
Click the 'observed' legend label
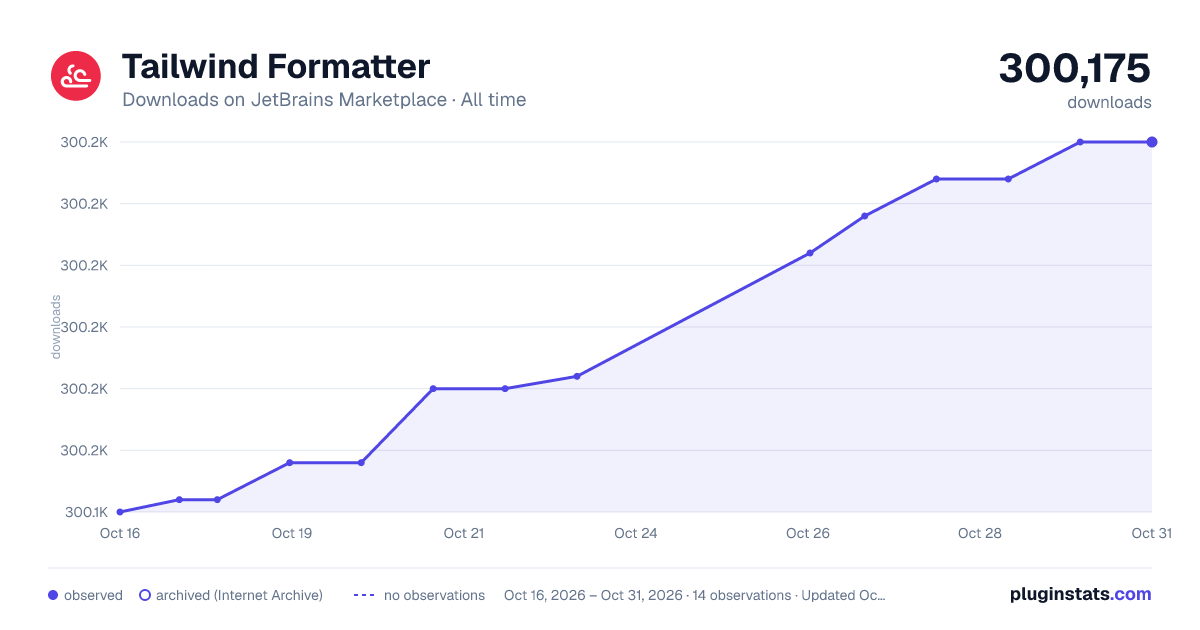93,595
